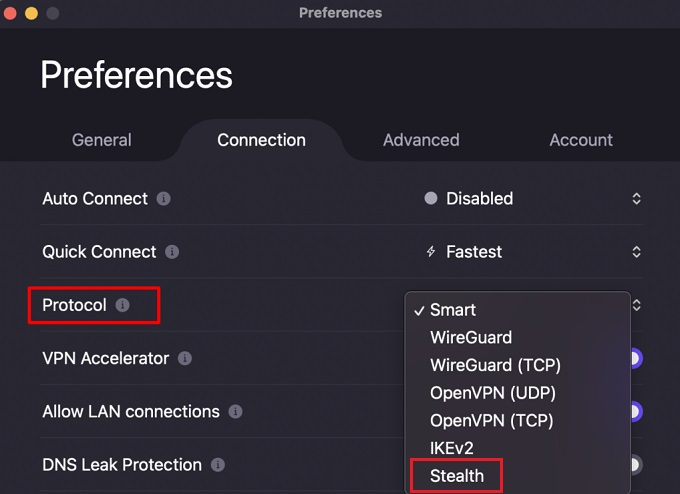
Task: Toggle the VPN Accelerator switch
Action: click(634, 358)
